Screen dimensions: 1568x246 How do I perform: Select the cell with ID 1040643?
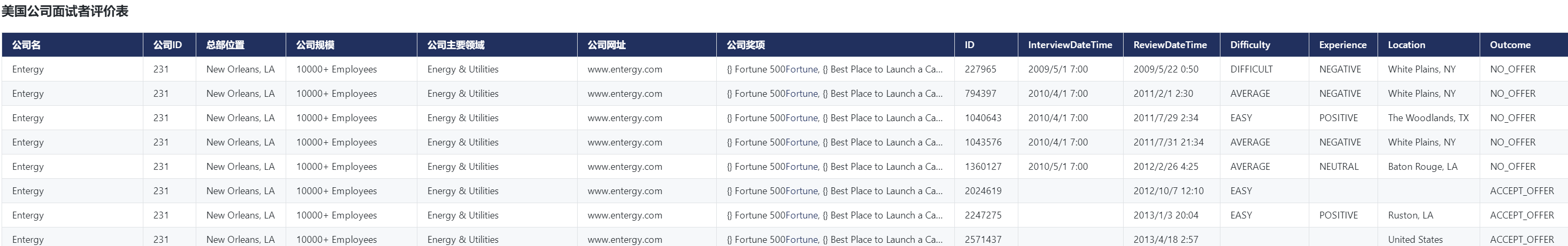tap(982, 118)
